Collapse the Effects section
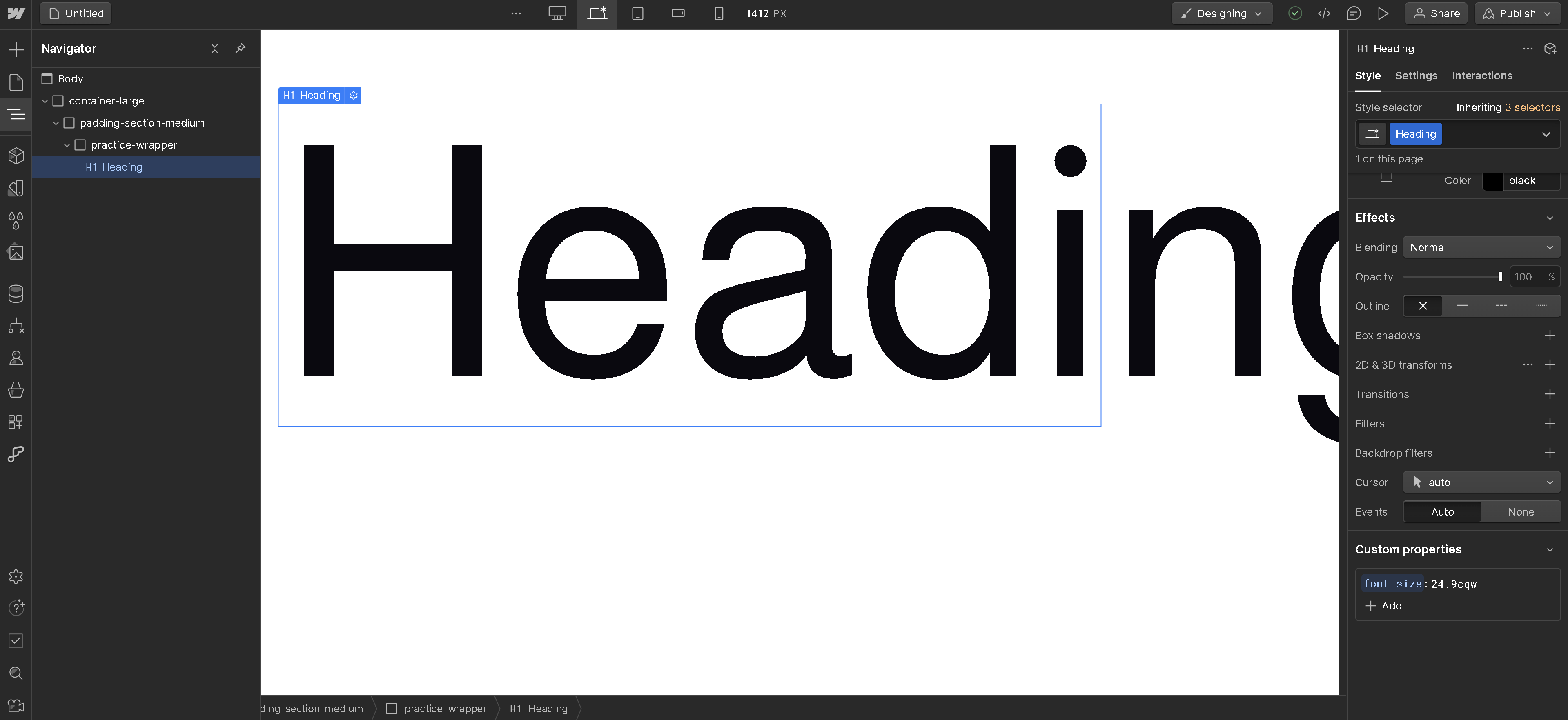The image size is (1568, 720). pos(1549,218)
